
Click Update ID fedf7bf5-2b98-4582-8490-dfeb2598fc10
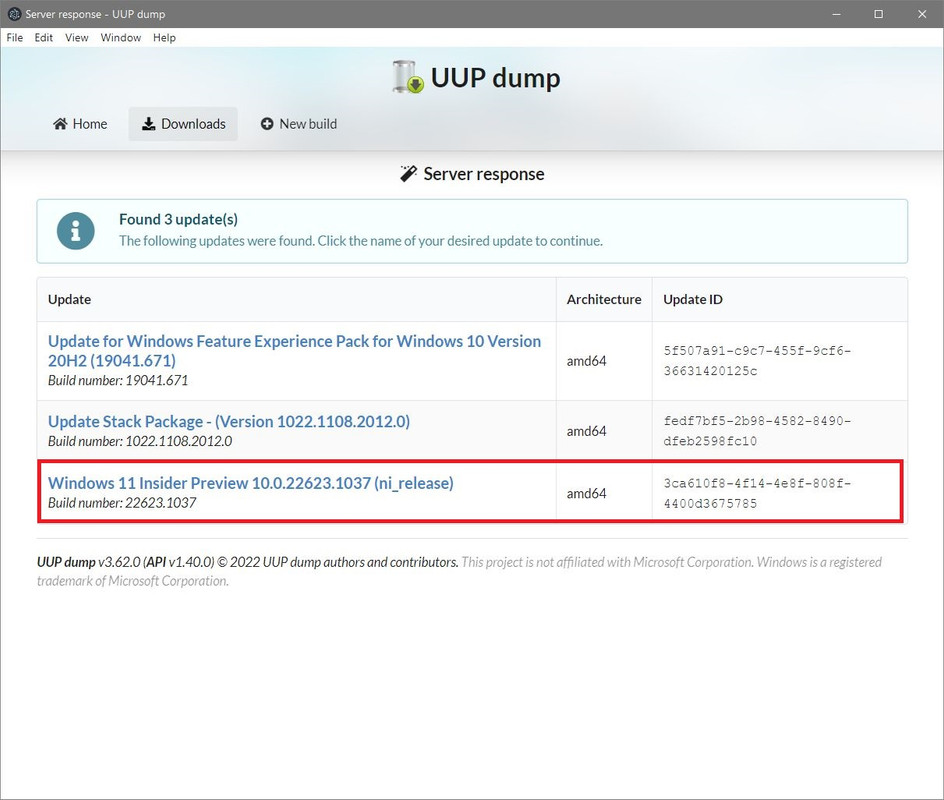pyautogui.click(x=757, y=431)
